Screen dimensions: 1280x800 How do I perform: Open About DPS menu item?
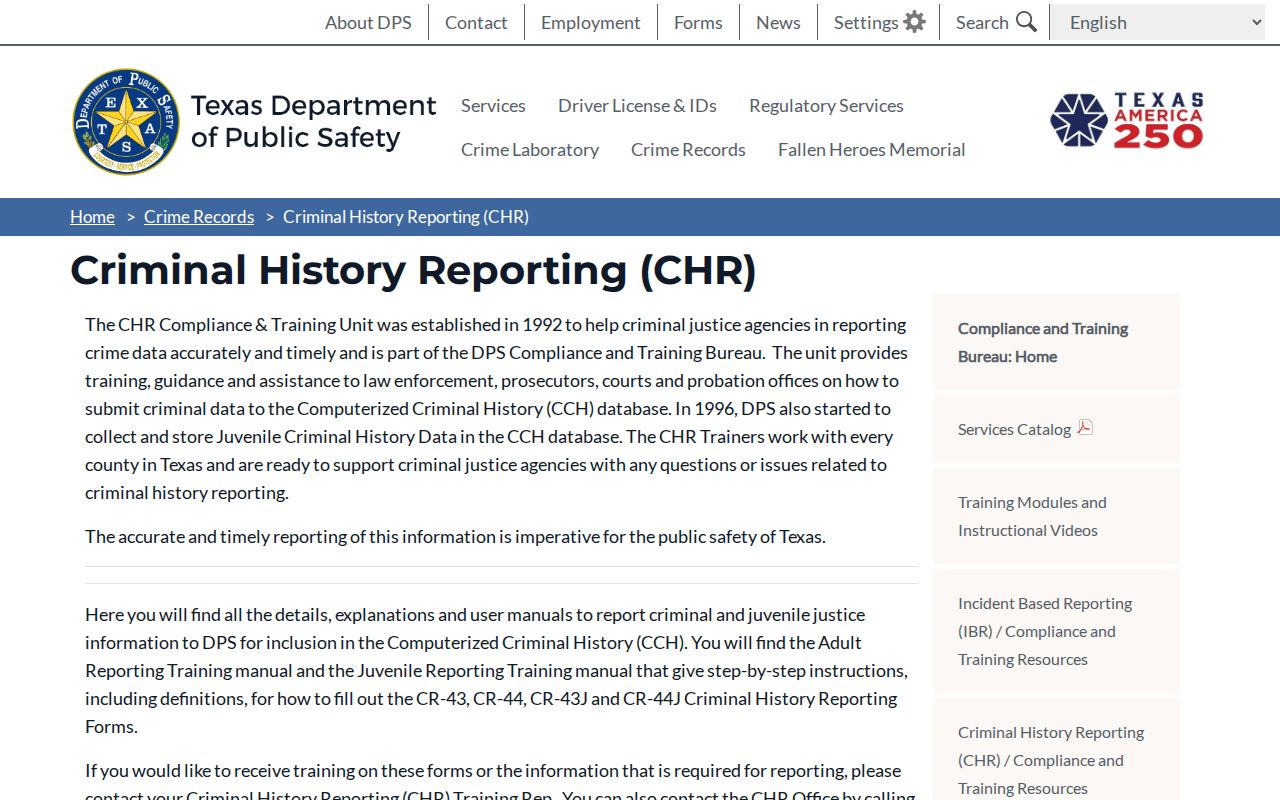[x=368, y=22]
